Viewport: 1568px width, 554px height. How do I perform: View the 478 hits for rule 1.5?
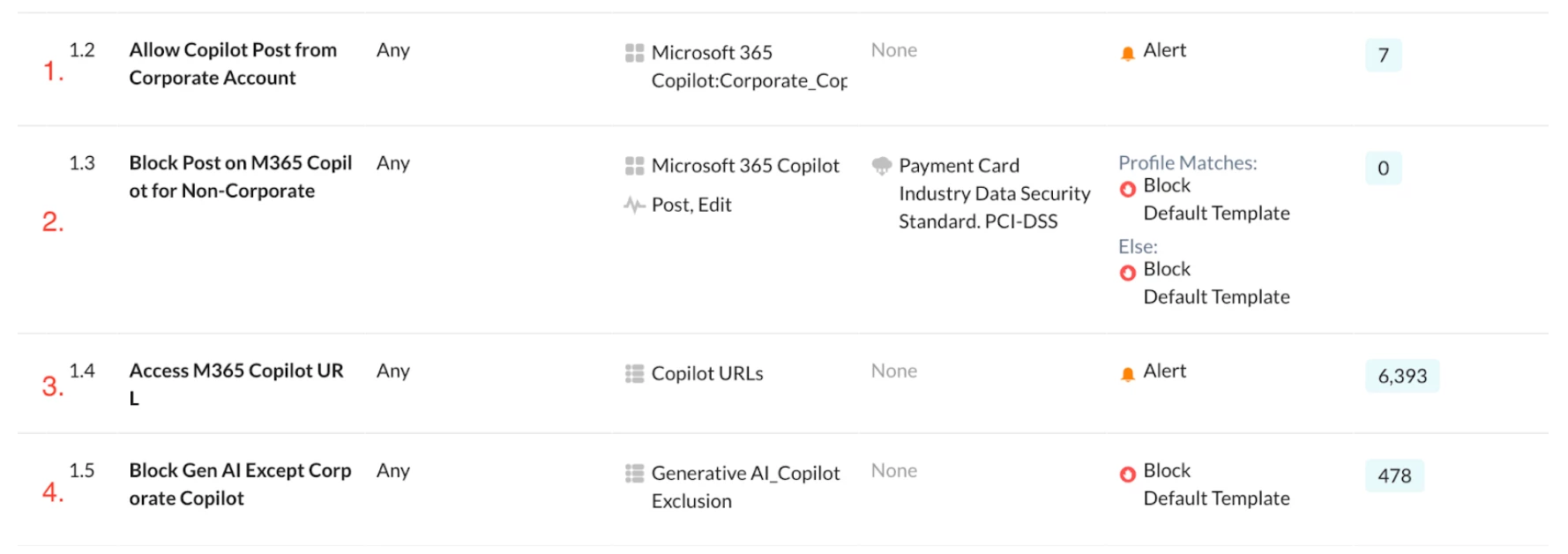coord(1393,475)
